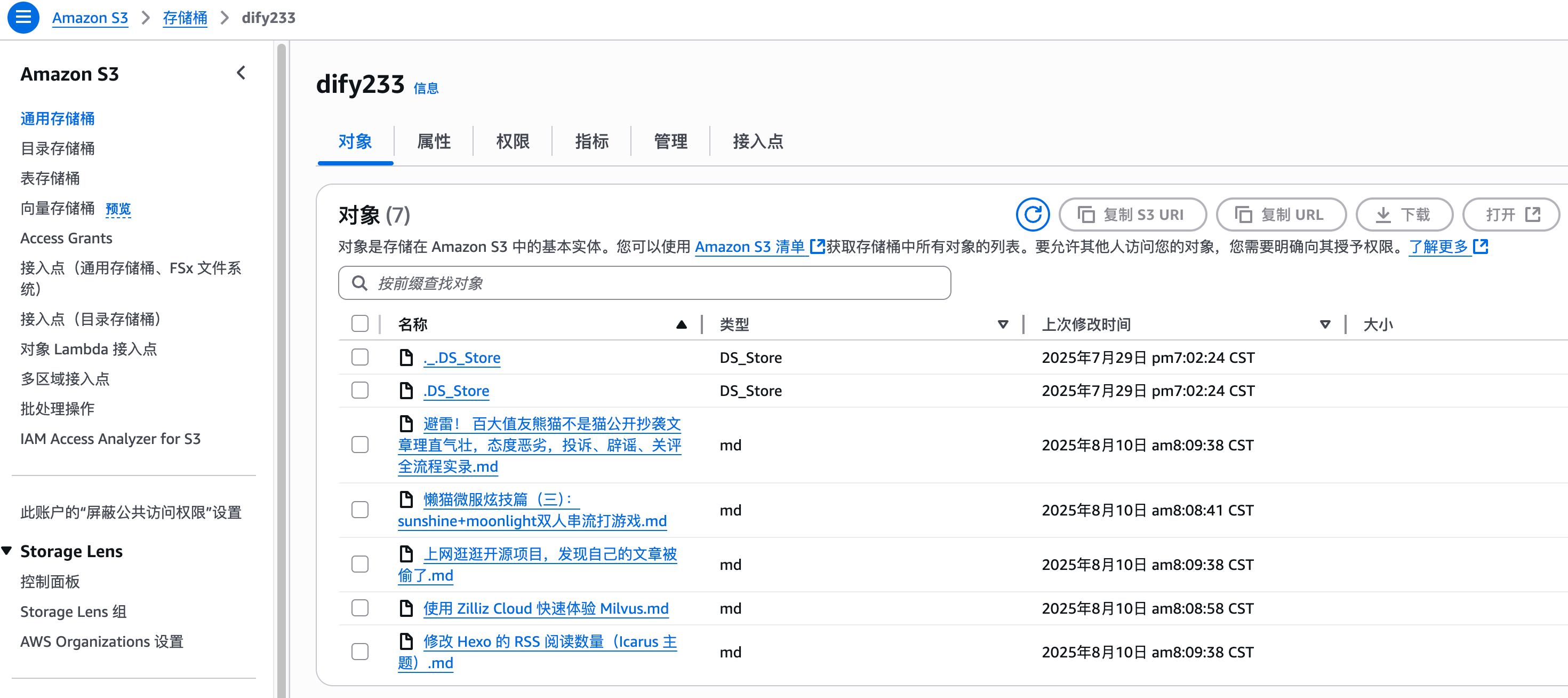Click the external link icon after 了解更多

point(1481,247)
